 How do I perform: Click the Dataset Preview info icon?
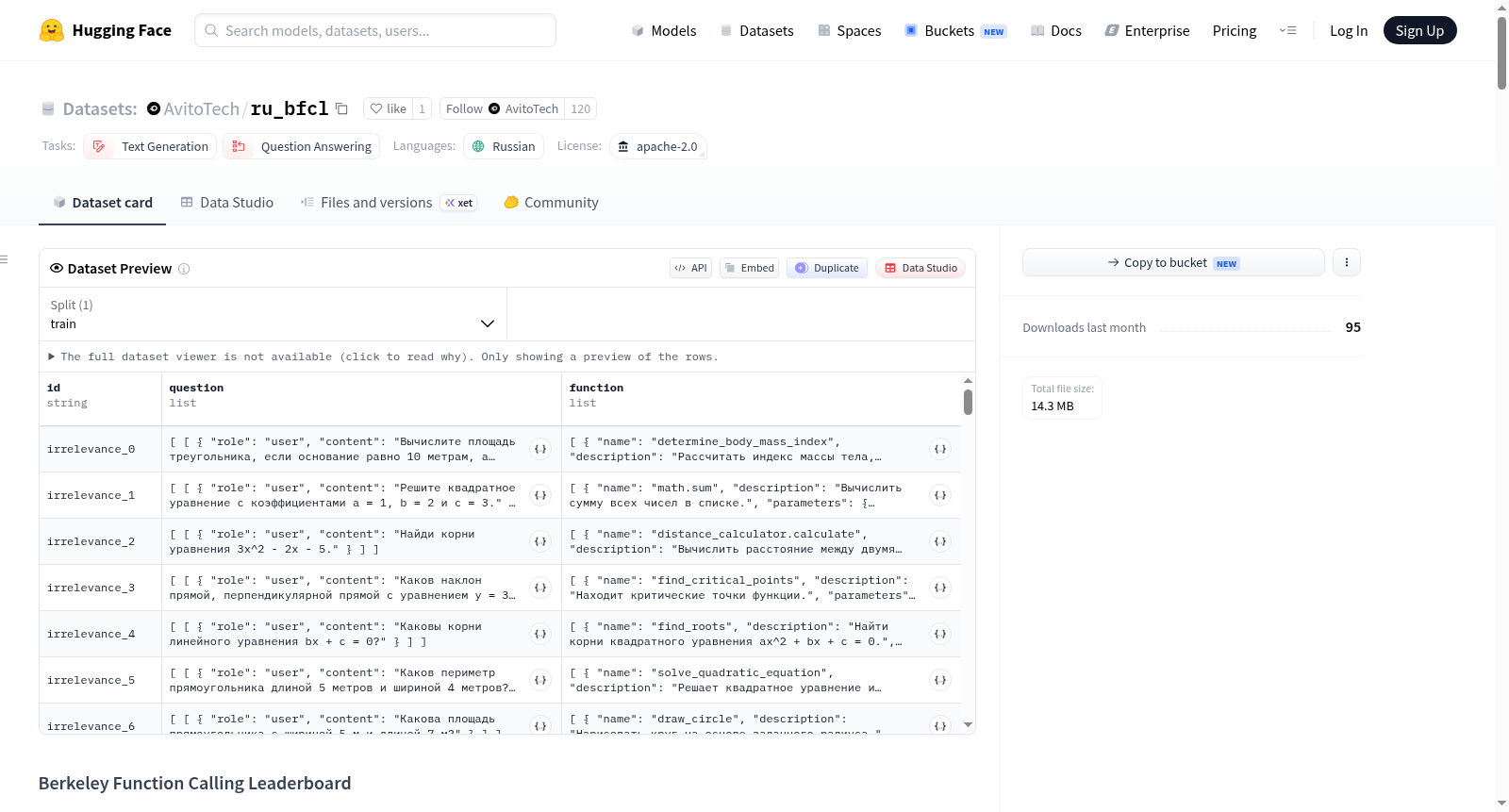coord(184,269)
